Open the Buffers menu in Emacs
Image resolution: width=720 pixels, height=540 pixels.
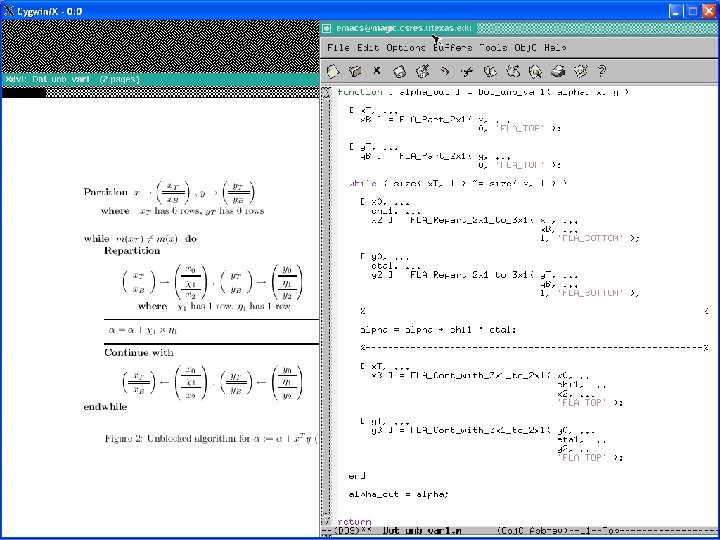click(452, 48)
